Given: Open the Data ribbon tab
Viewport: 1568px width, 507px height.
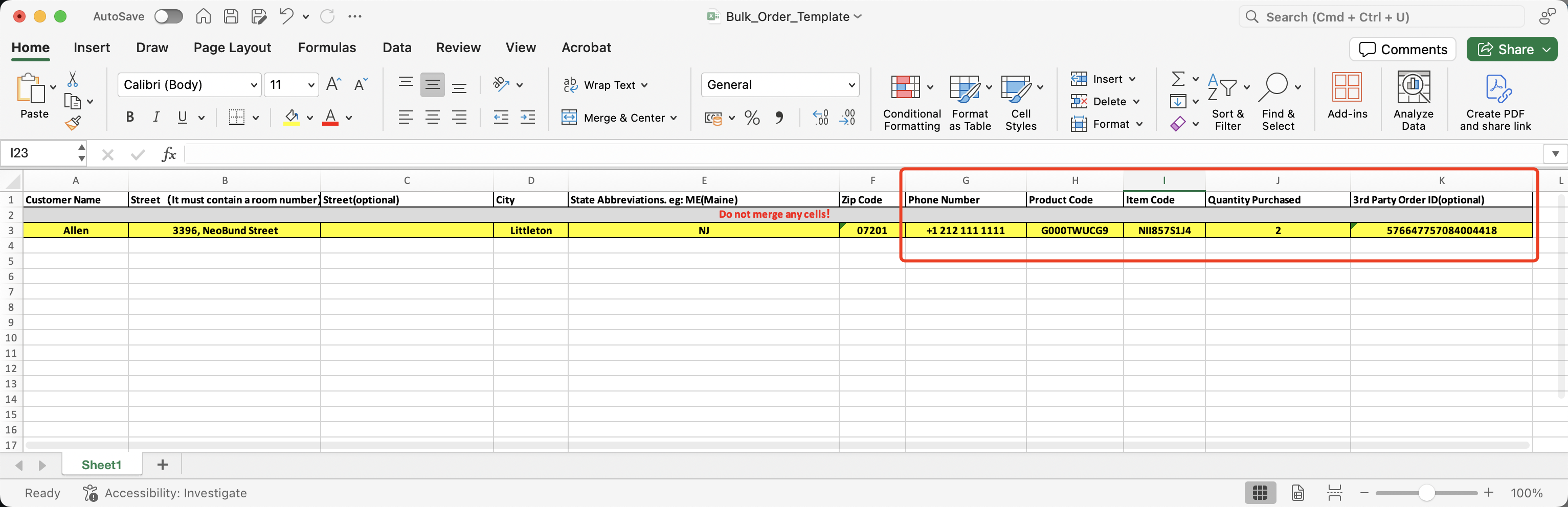Looking at the screenshot, I should click(x=397, y=48).
